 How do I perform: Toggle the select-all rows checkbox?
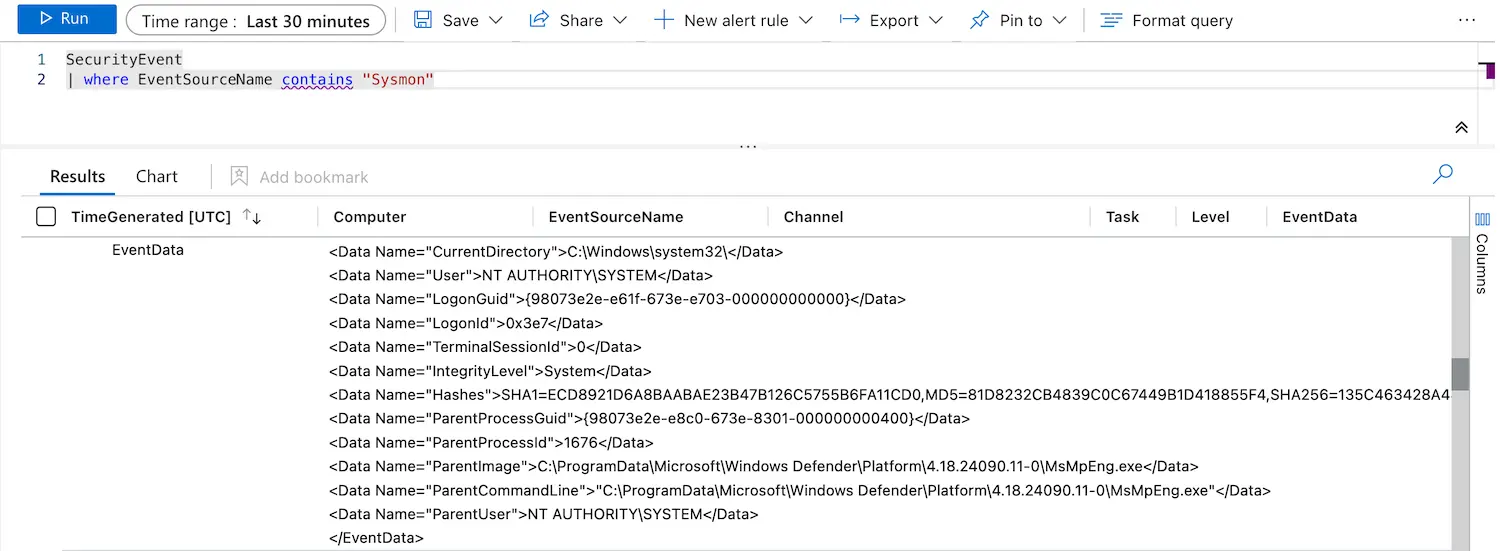point(46,216)
